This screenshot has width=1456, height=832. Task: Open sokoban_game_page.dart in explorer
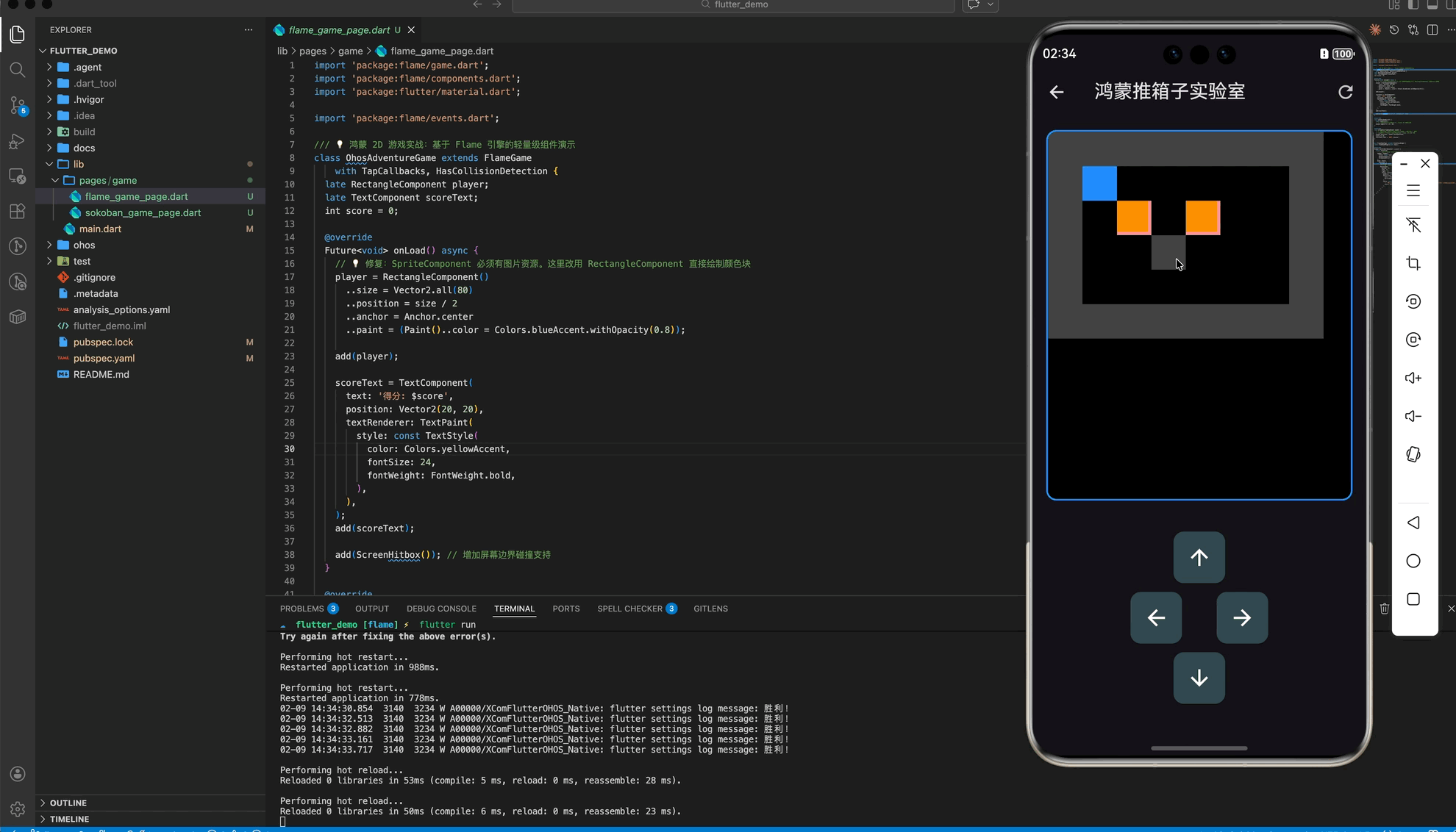pos(143,212)
